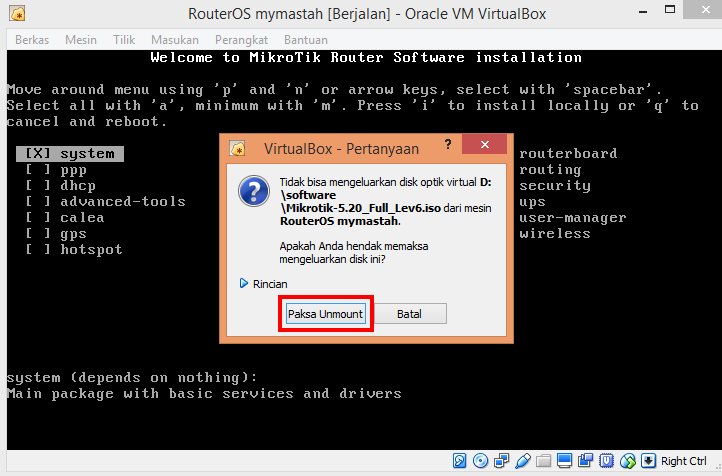Click the ups package text
This screenshot has width=722, height=476.
[x=532, y=202]
